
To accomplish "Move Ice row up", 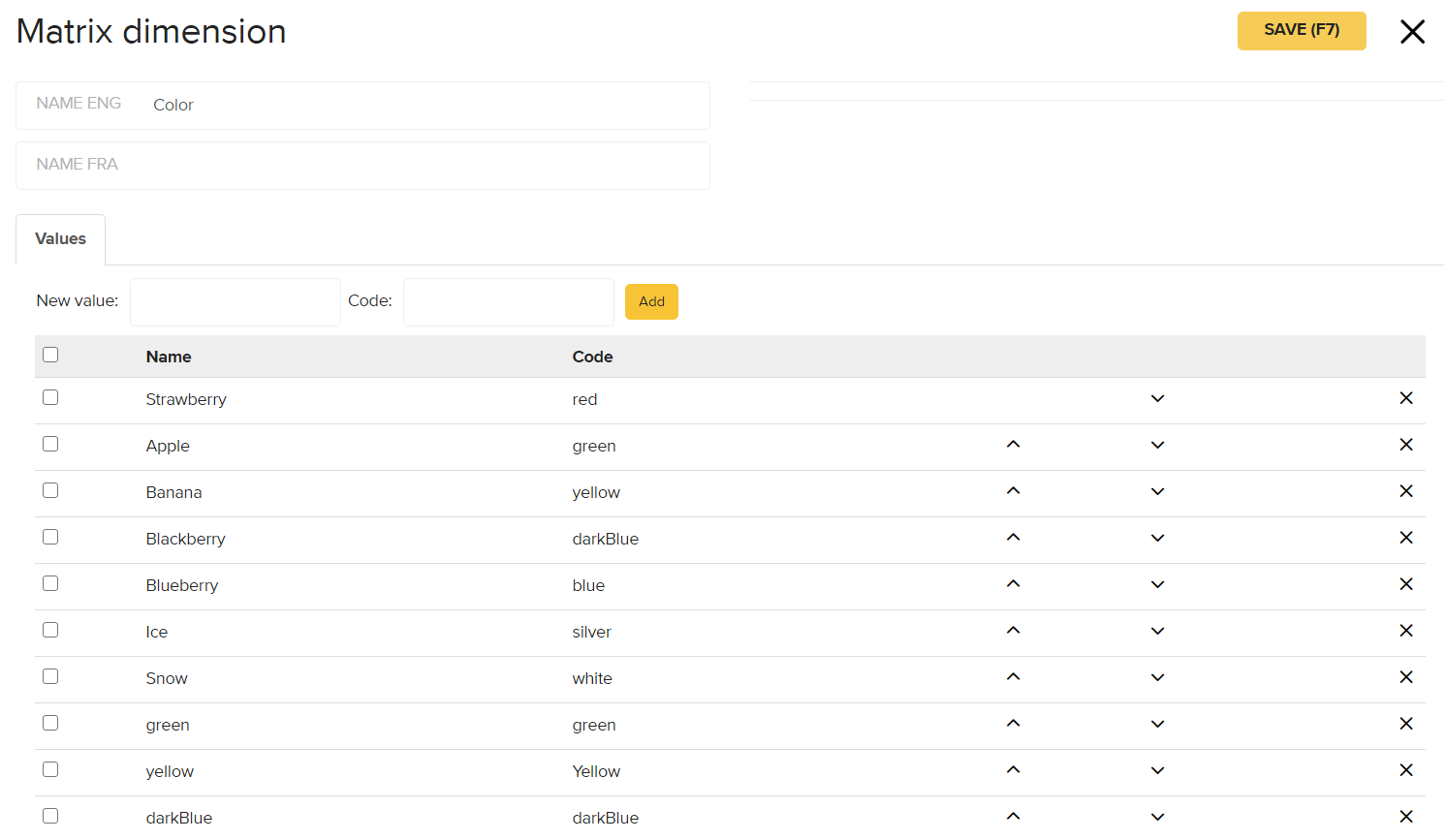I will pyautogui.click(x=1013, y=631).
